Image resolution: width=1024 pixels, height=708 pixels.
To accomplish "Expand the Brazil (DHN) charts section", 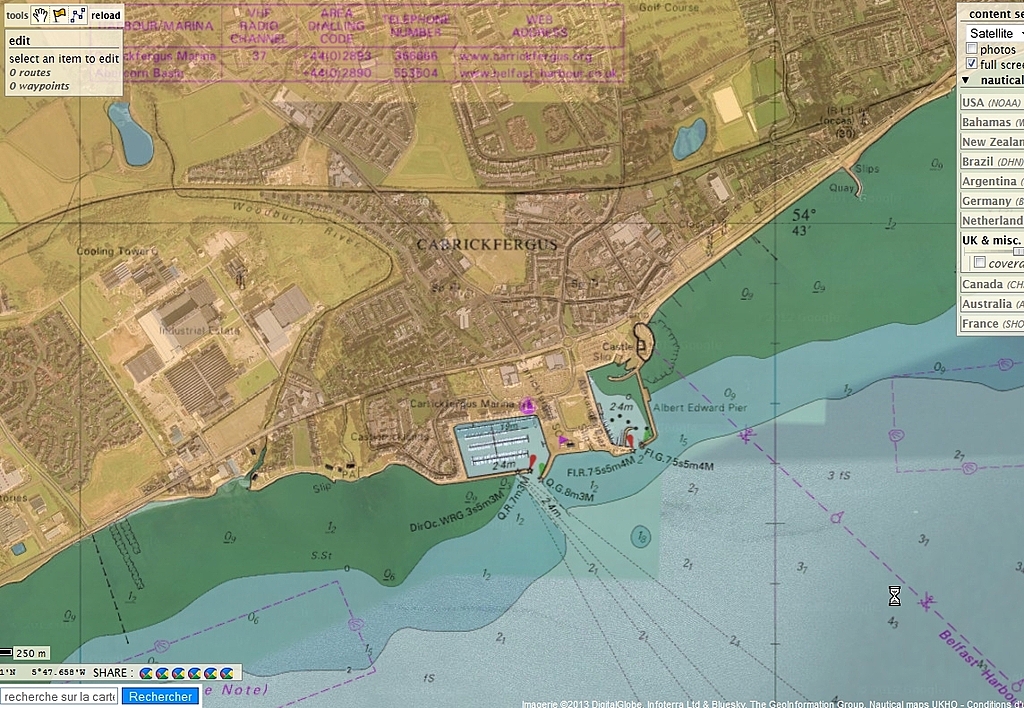I will click(x=992, y=161).
